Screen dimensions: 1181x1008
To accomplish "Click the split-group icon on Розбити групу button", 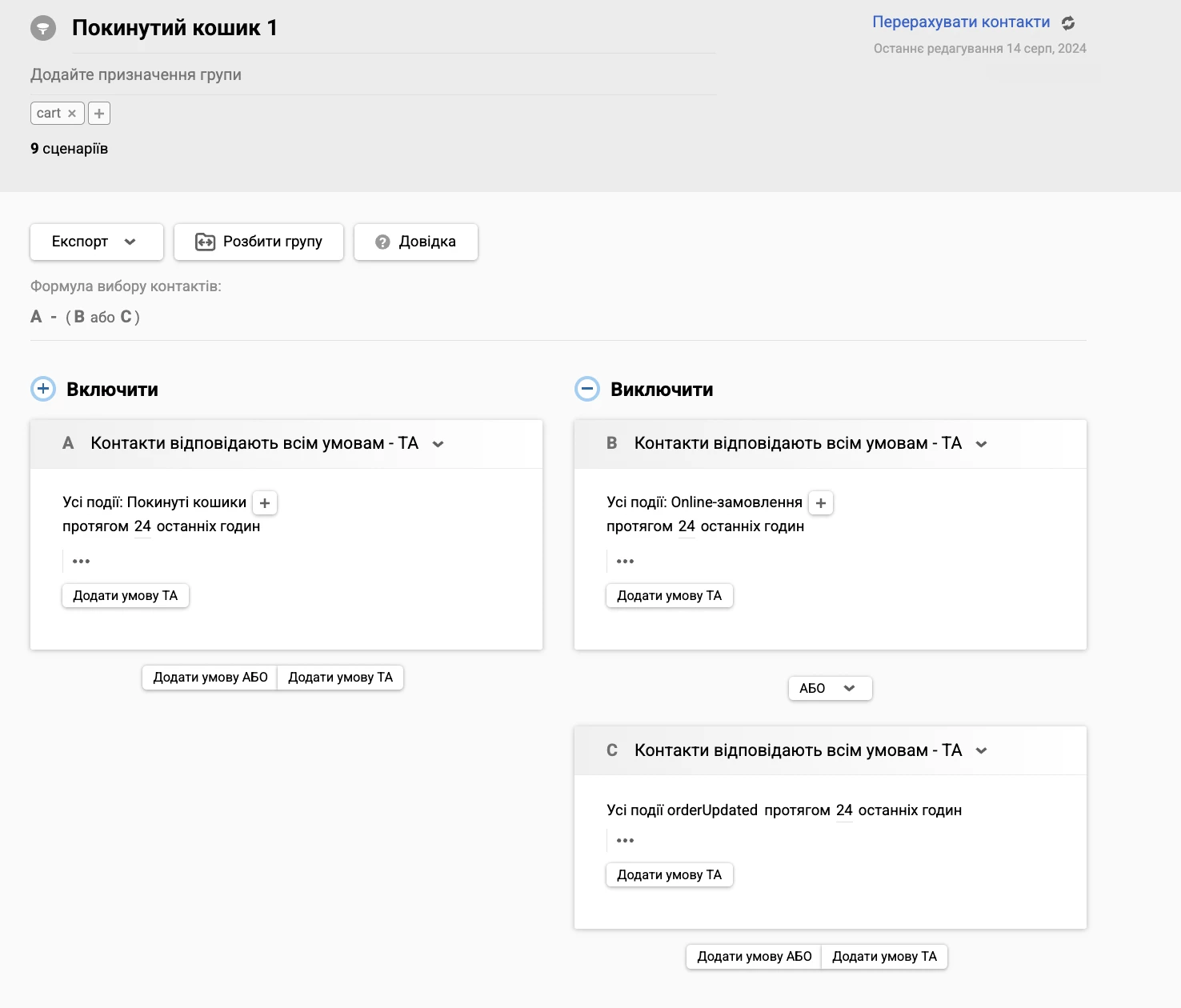I will point(205,241).
